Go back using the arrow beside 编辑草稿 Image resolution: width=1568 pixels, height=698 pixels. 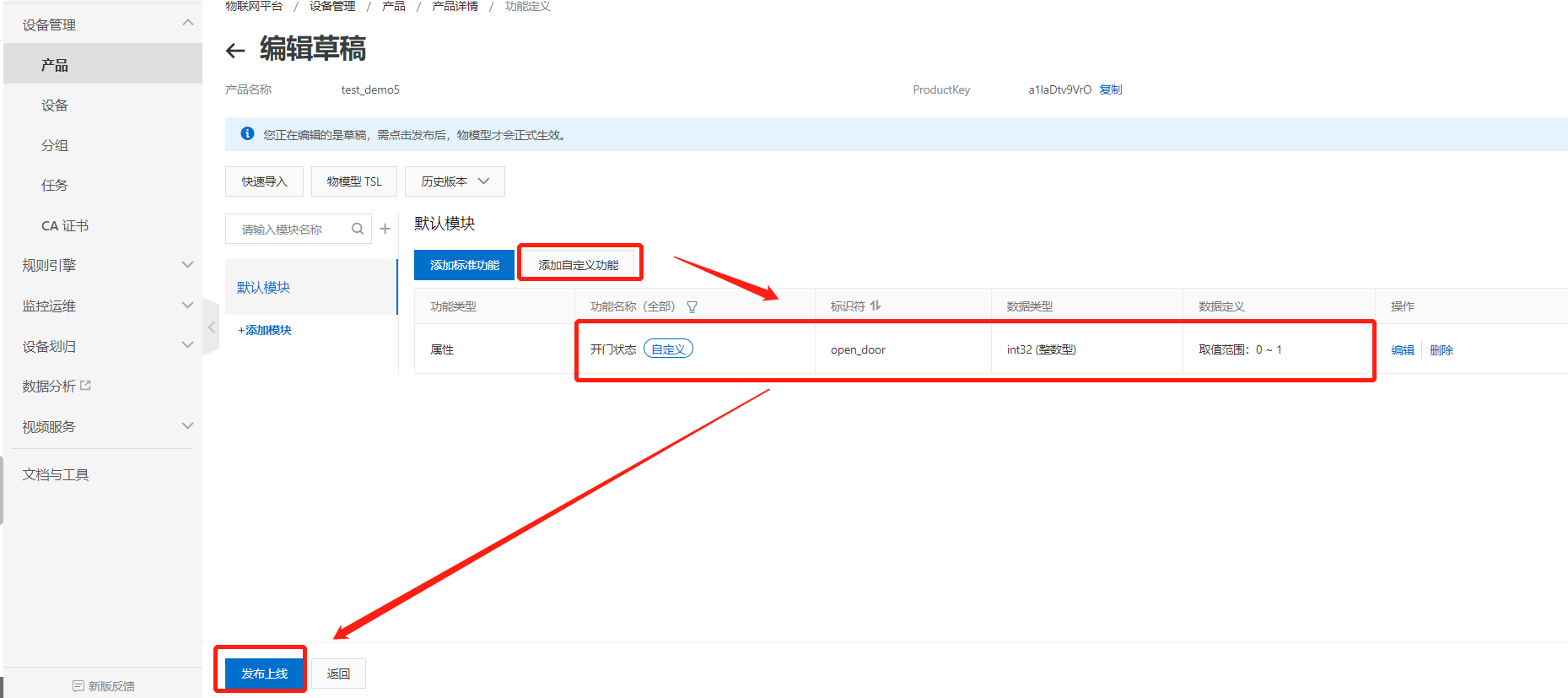[x=235, y=51]
